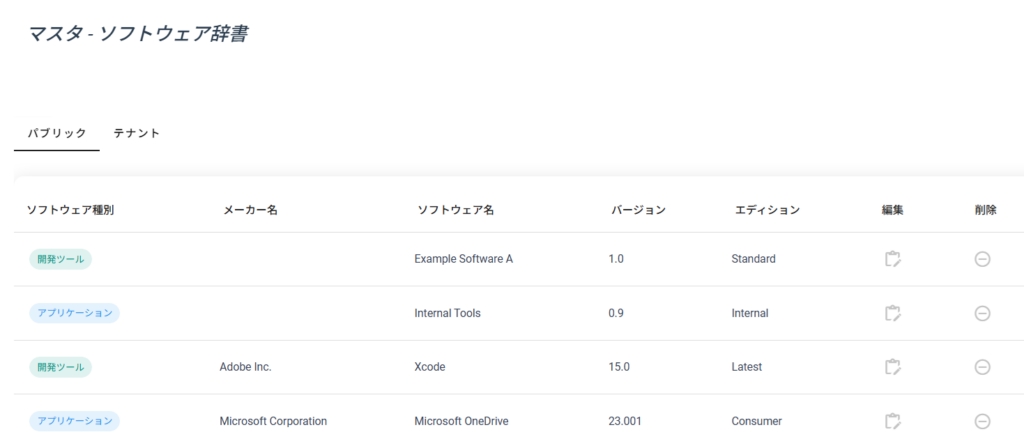Image resolution: width=1024 pixels, height=448 pixels.
Task: Open edit icon for Internal Tools
Action: point(893,313)
